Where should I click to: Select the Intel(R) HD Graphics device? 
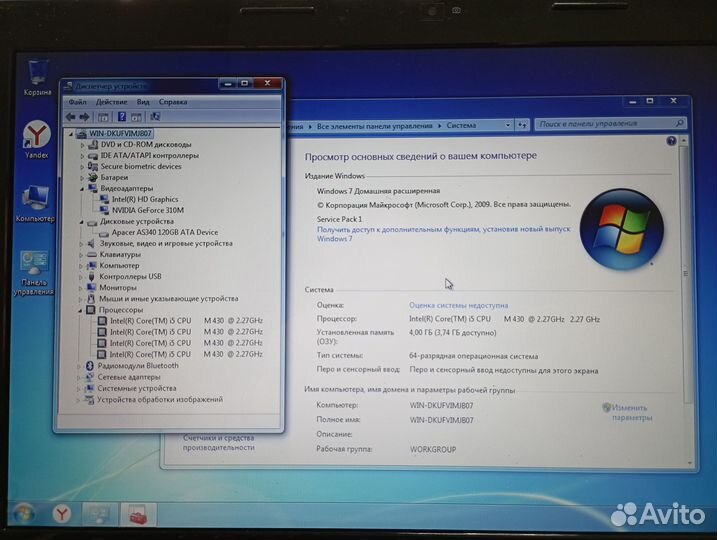click(145, 199)
